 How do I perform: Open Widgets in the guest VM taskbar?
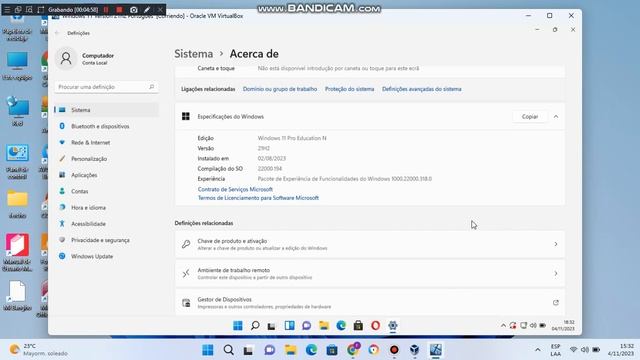coord(289,325)
